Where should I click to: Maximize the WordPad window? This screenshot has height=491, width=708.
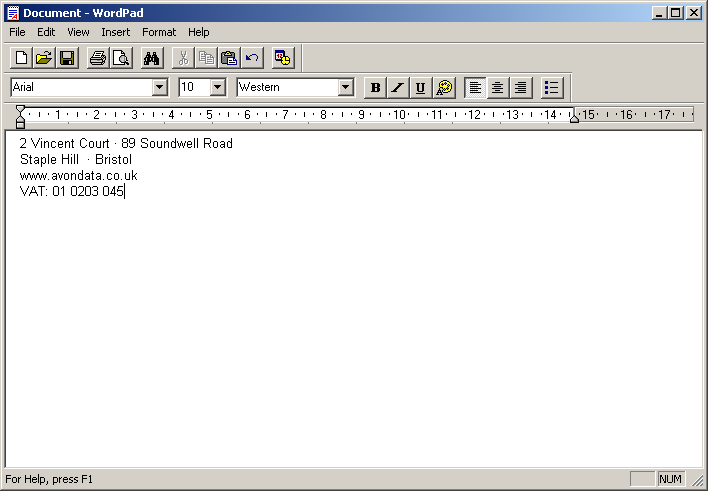676,13
